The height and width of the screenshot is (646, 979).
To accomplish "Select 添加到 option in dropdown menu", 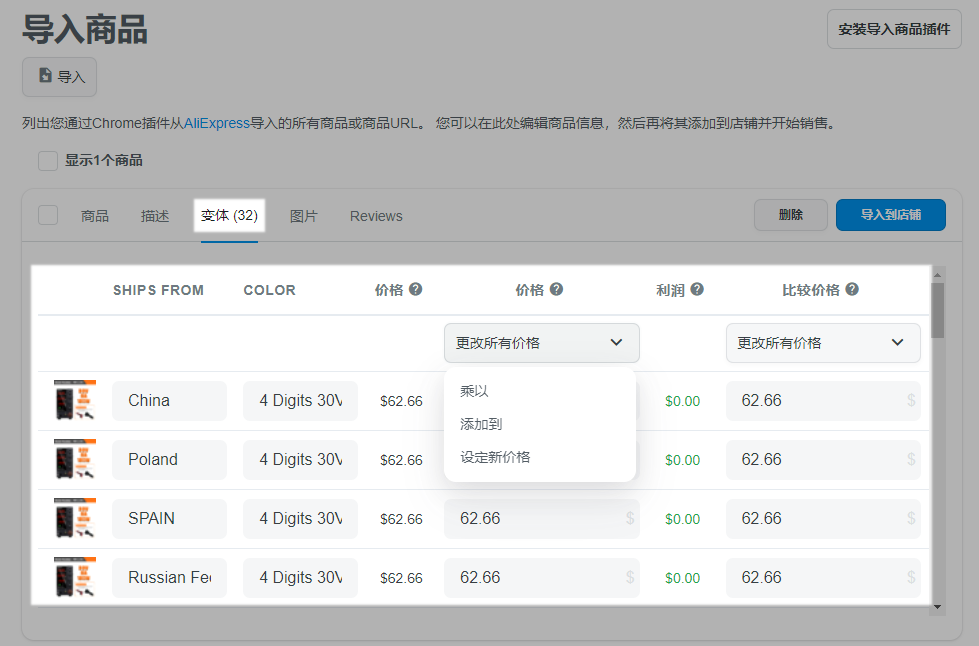I will [x=481, y=424].
